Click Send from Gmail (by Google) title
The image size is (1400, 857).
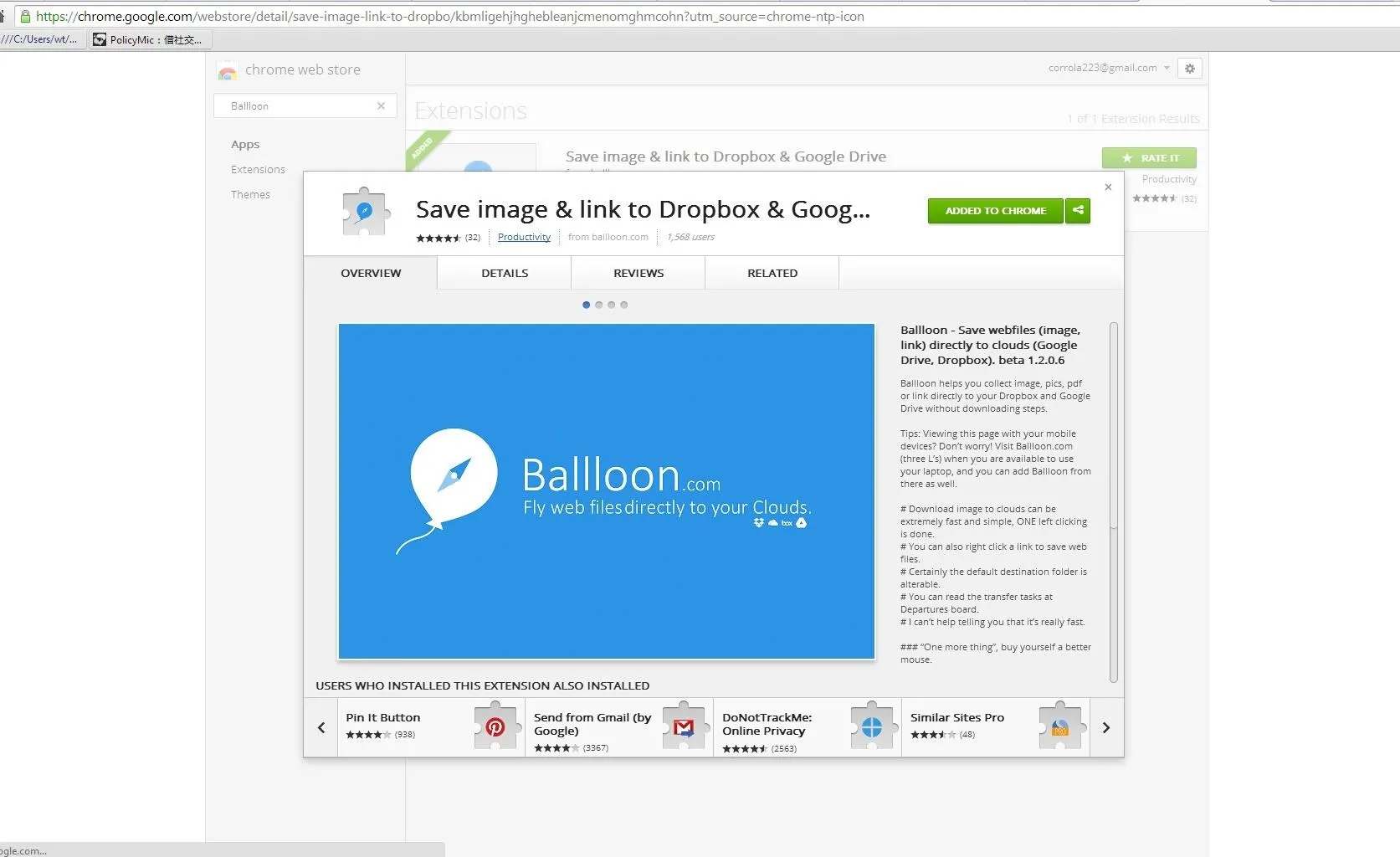(x=592, y=724)
